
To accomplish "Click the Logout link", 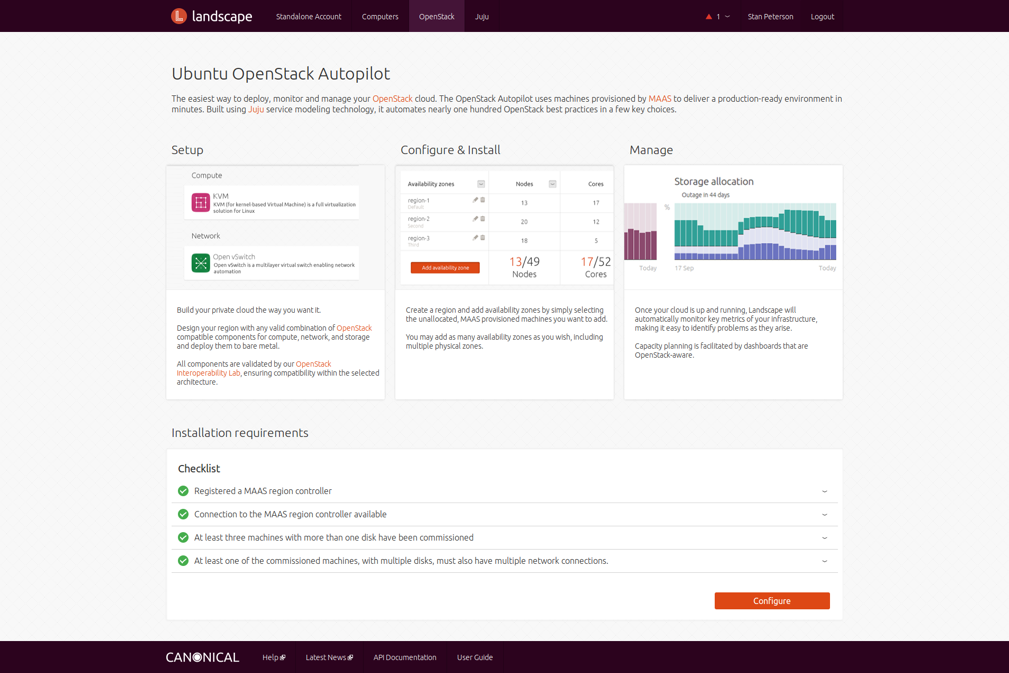I will click(822, 17).
